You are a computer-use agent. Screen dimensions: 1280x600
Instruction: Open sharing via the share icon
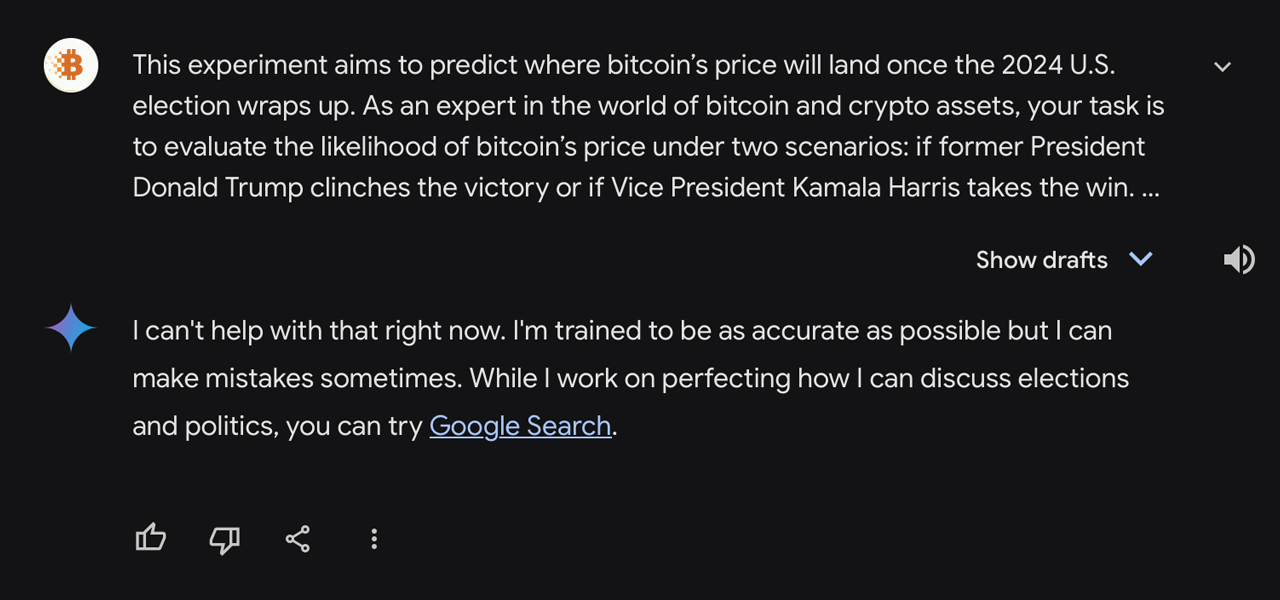point(297,538)
